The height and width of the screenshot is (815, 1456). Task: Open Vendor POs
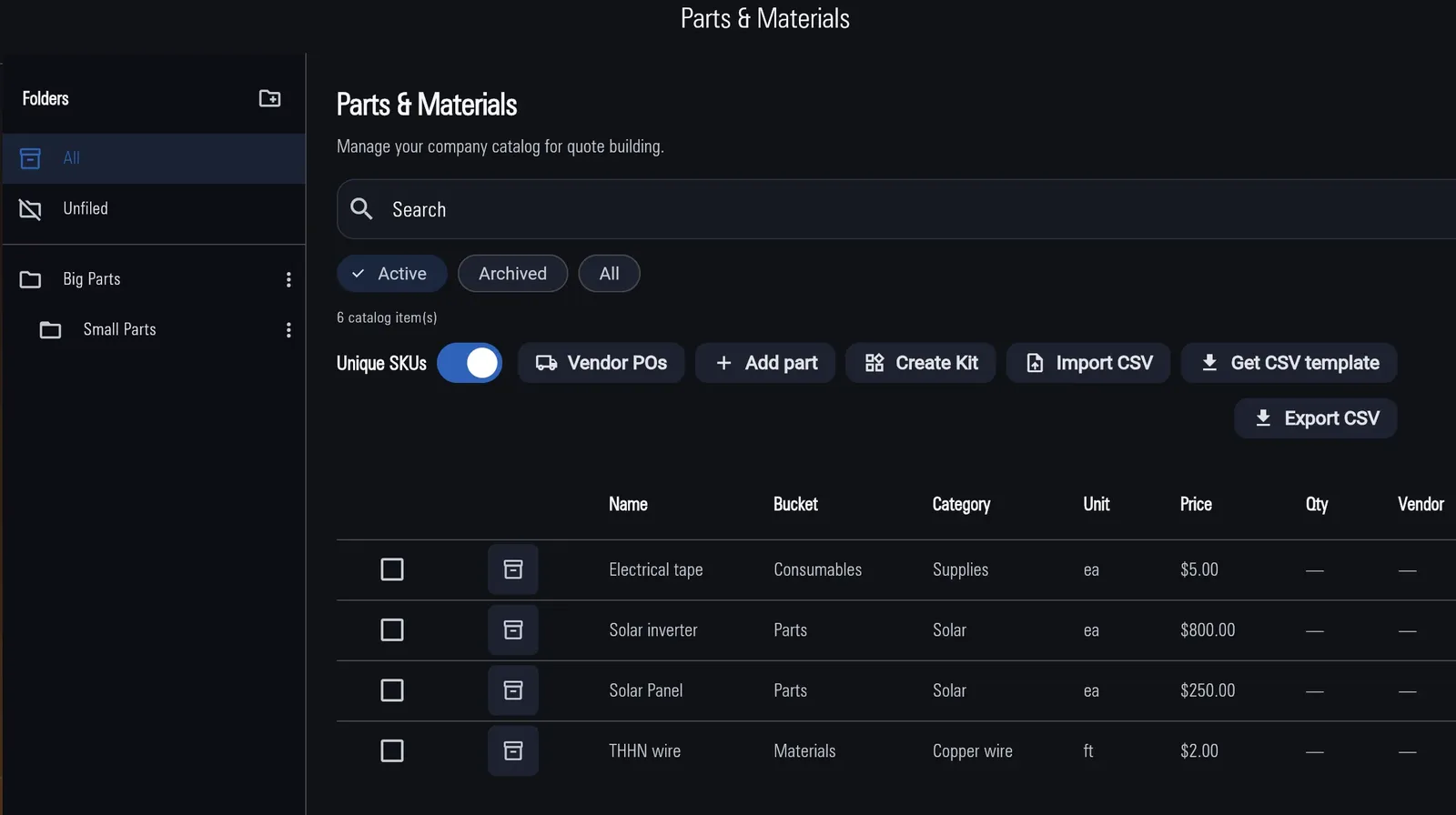click(x=601, y=363)
